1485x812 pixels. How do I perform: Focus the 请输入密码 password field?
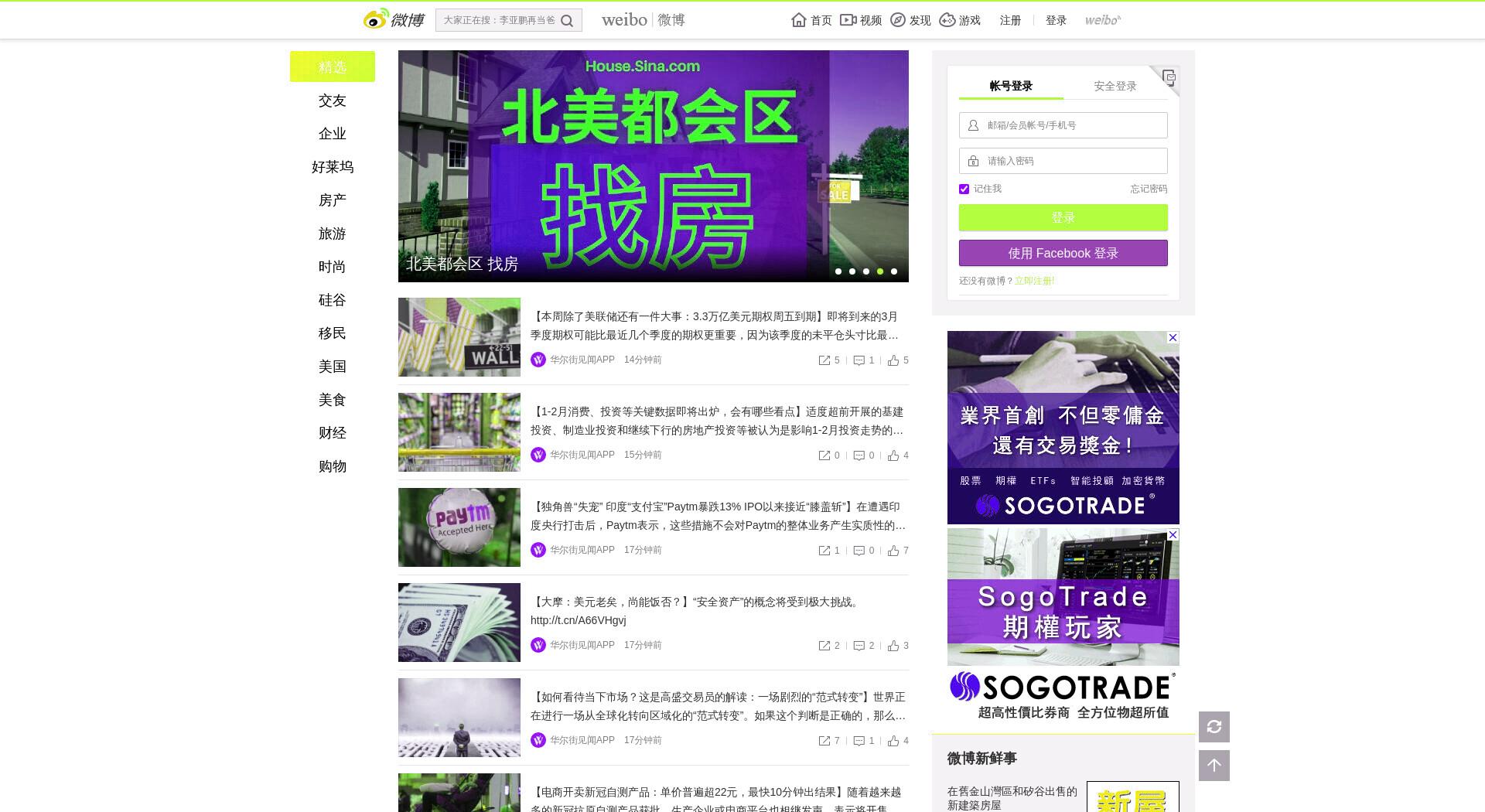1063,161
